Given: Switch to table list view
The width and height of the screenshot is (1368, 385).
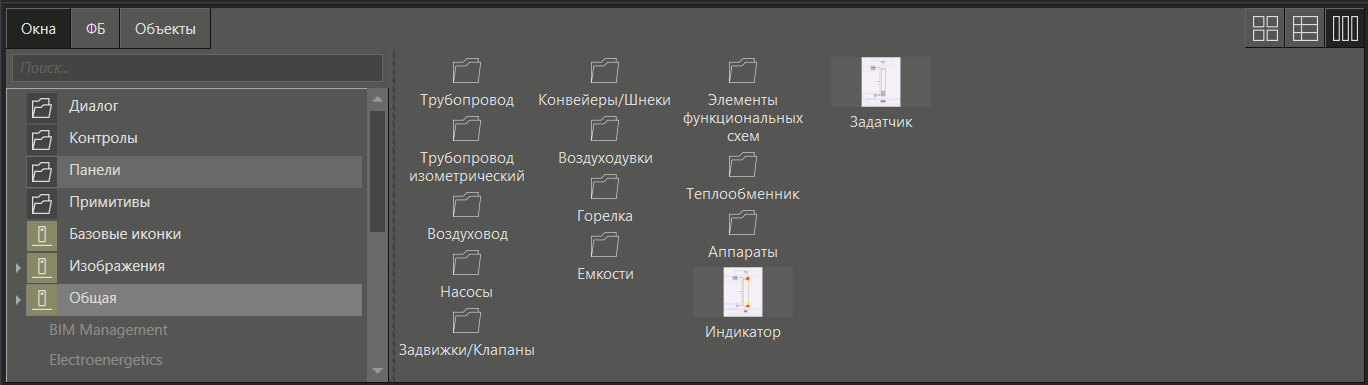Looking at the screenshot, I should coord(1305,29).
